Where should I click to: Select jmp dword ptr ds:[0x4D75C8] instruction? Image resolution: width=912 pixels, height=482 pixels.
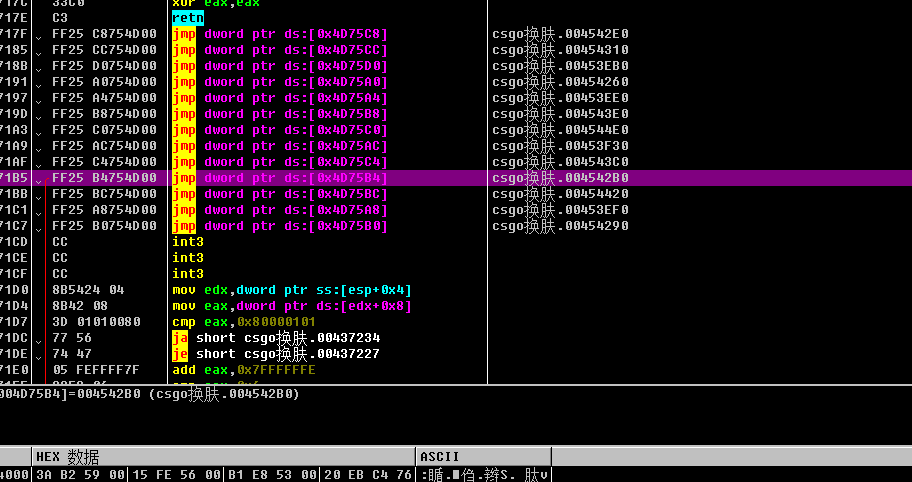coord(280,34)
